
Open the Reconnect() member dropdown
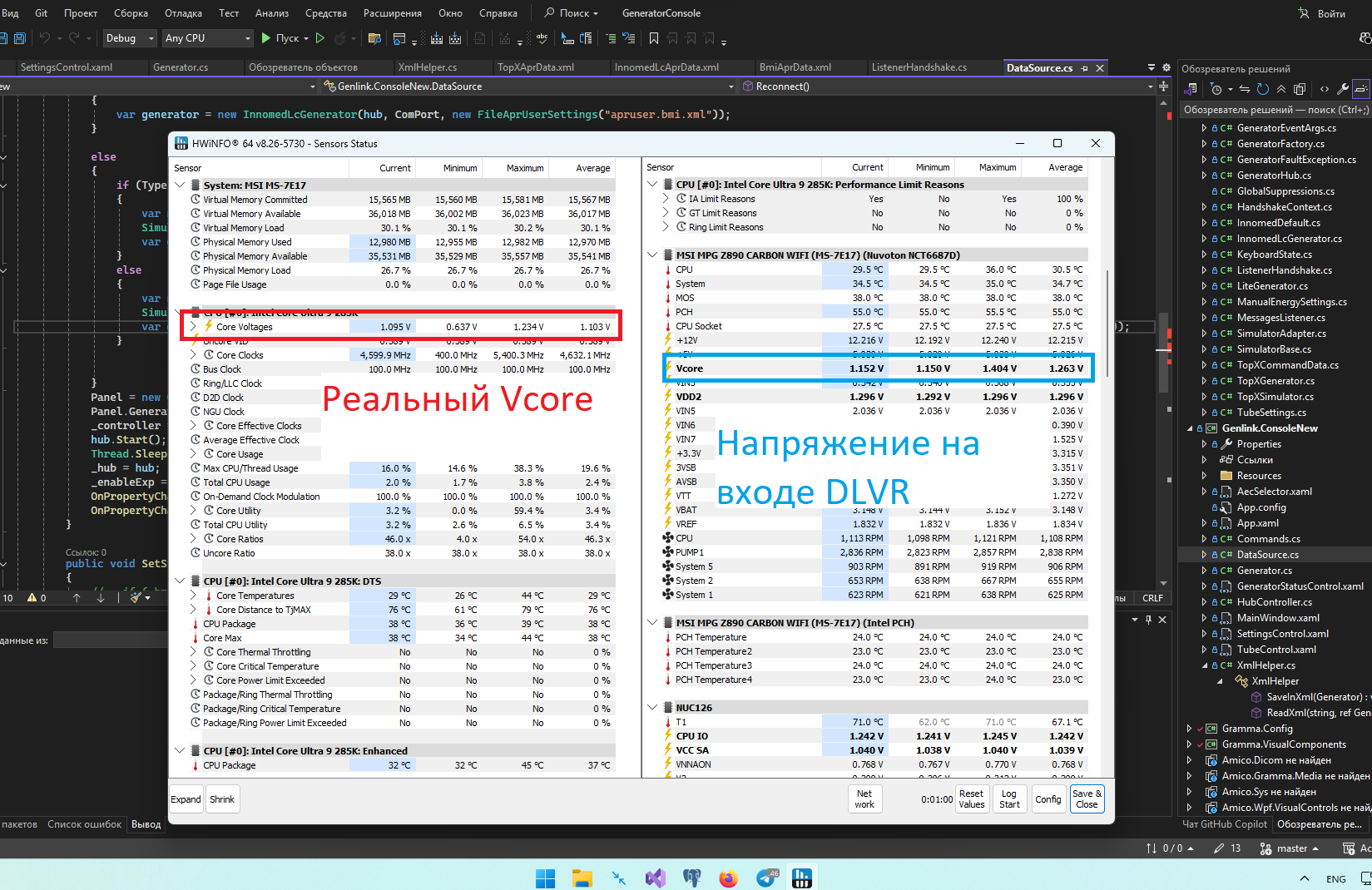(948, 87)
